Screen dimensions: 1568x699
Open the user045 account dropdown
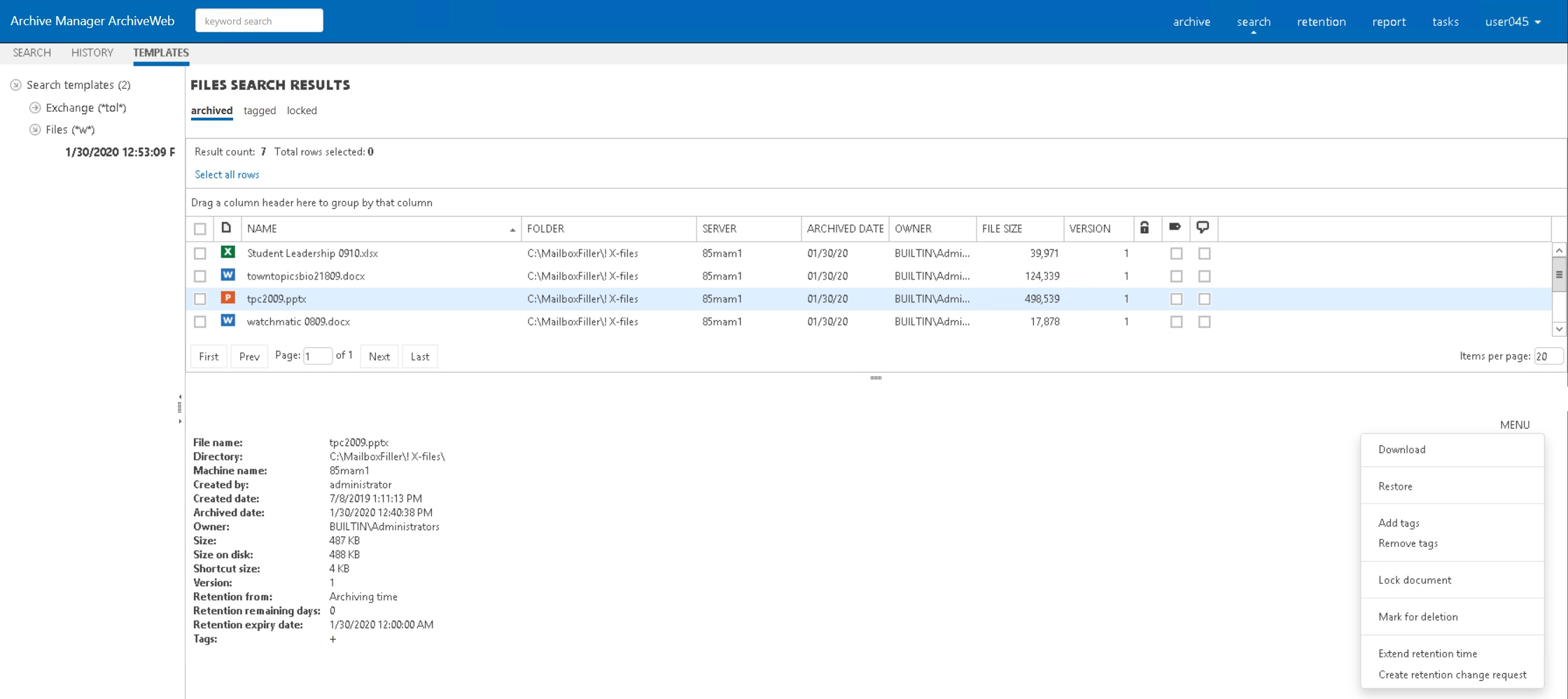(x=1513, y=22)
